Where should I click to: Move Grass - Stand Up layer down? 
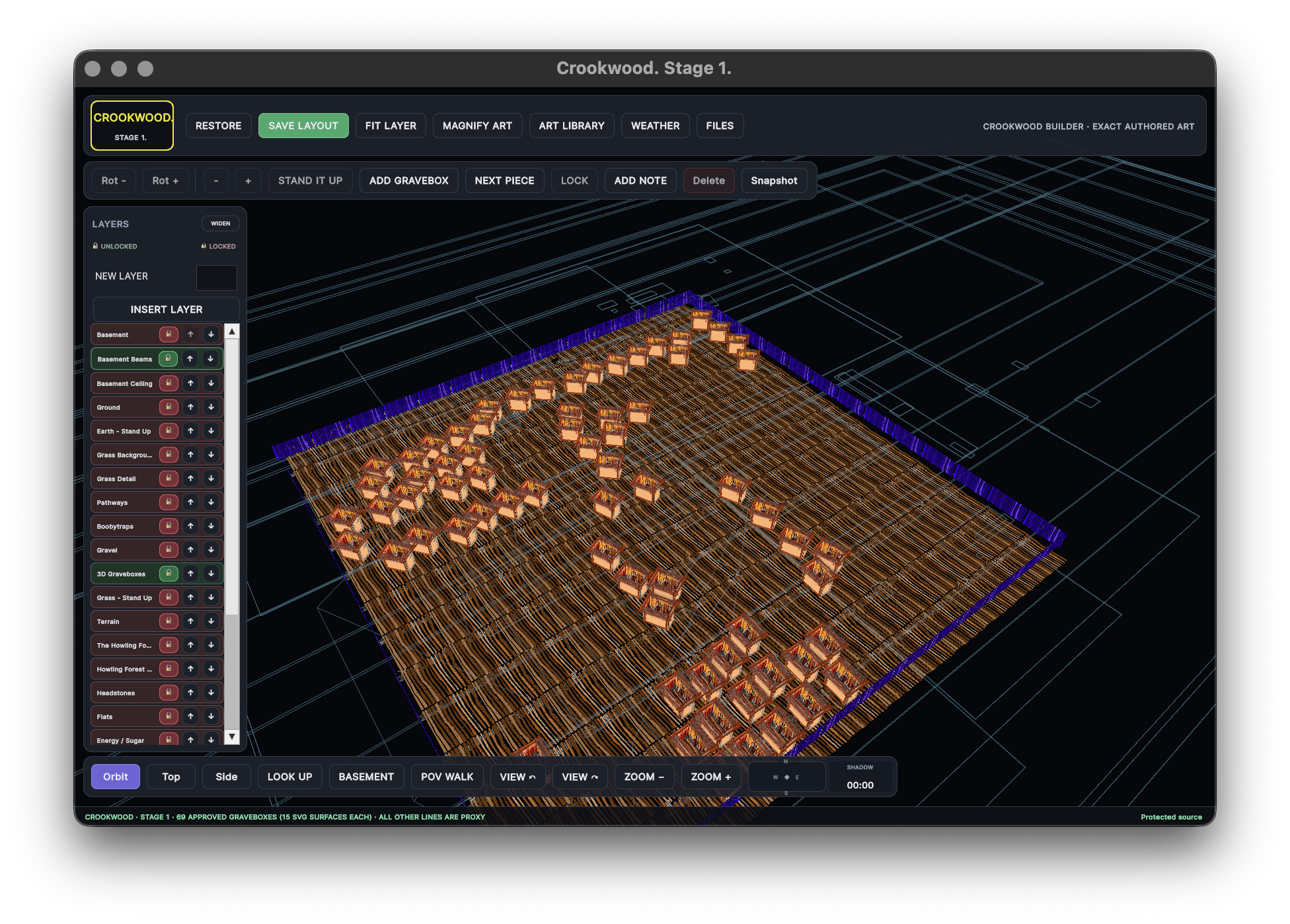point(211,597)
